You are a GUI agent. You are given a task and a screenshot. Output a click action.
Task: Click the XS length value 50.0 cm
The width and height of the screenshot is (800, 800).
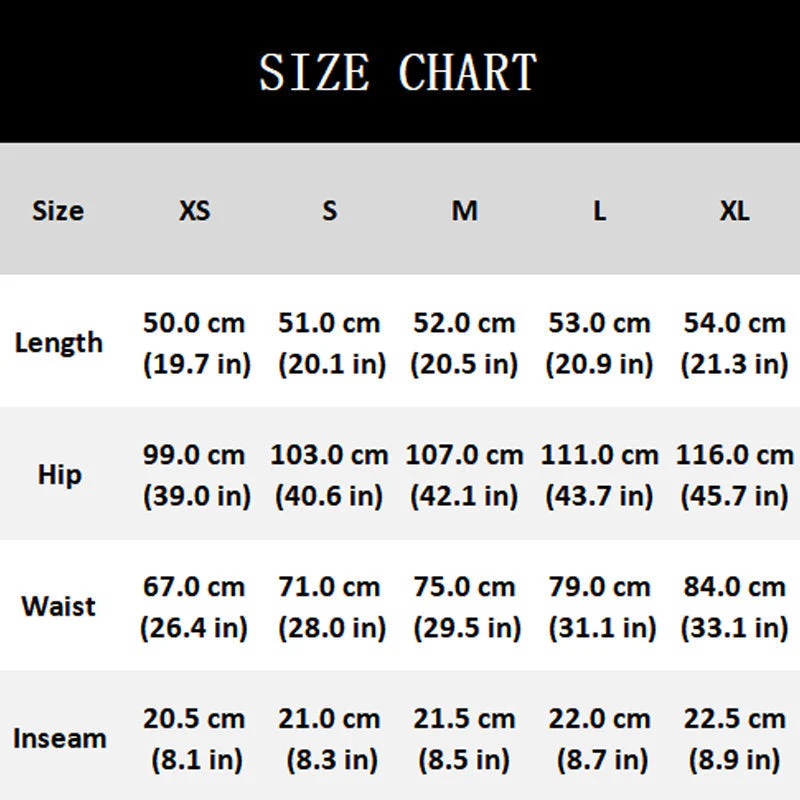pos(194,324)
